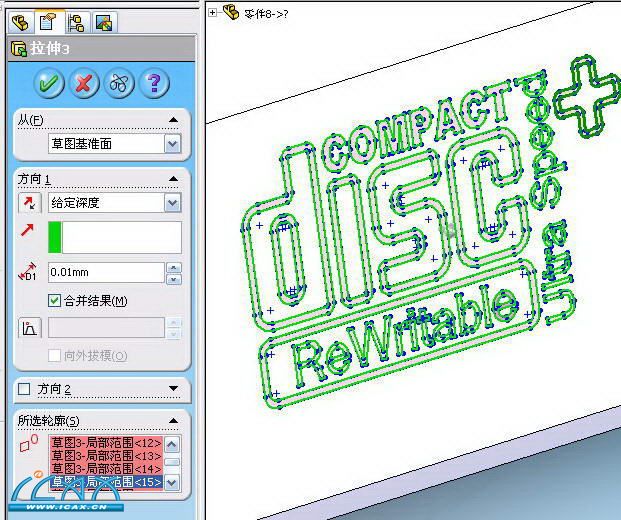Open the FeatureManager design tree tab

[21, 22]
